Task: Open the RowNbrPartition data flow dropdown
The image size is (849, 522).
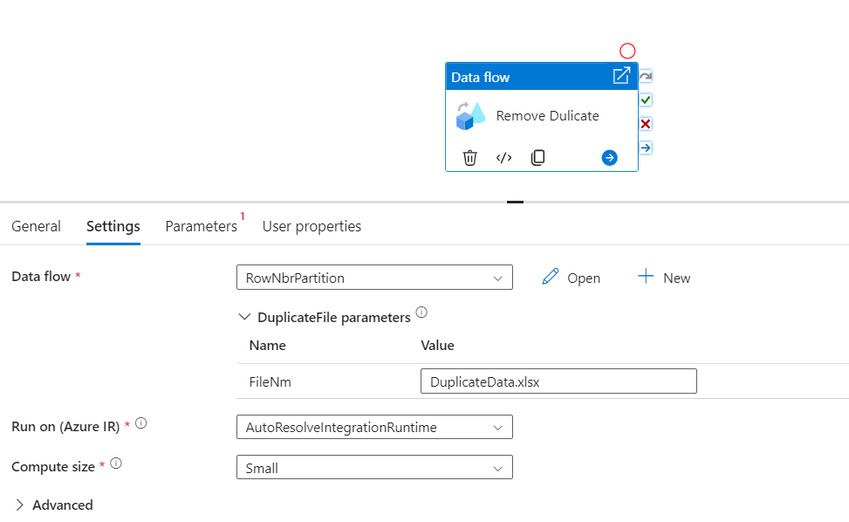Action: coord(374,277)
